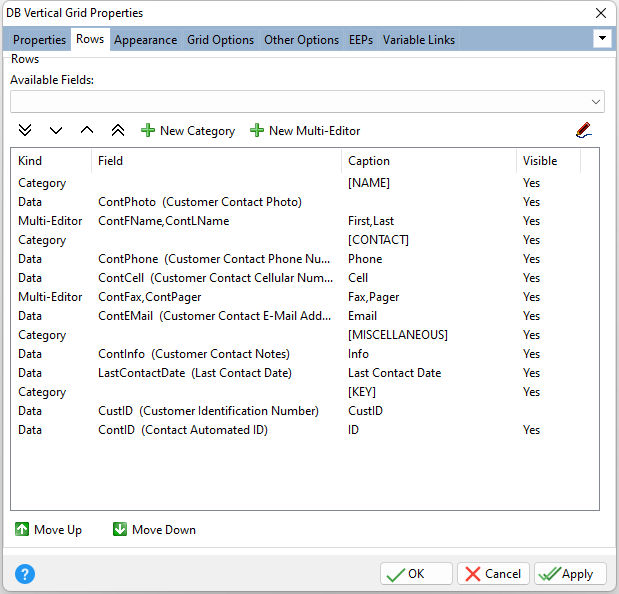Open the Available Fields combo box
Image resolution: width=619 pixels, height=594 pixels.
307,101
